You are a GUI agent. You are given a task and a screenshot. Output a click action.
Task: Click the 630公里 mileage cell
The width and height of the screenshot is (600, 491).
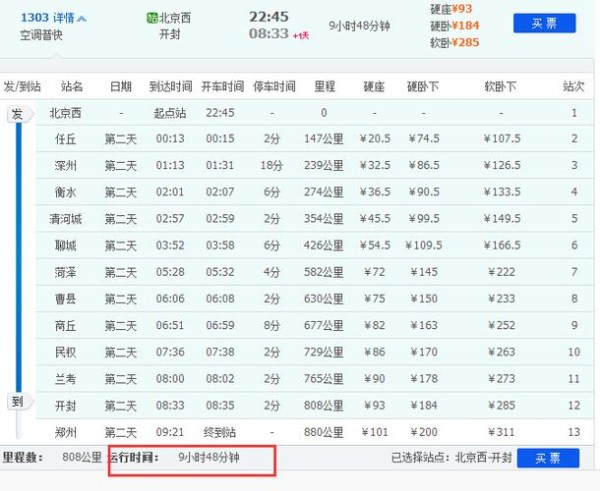click(324, 299)
